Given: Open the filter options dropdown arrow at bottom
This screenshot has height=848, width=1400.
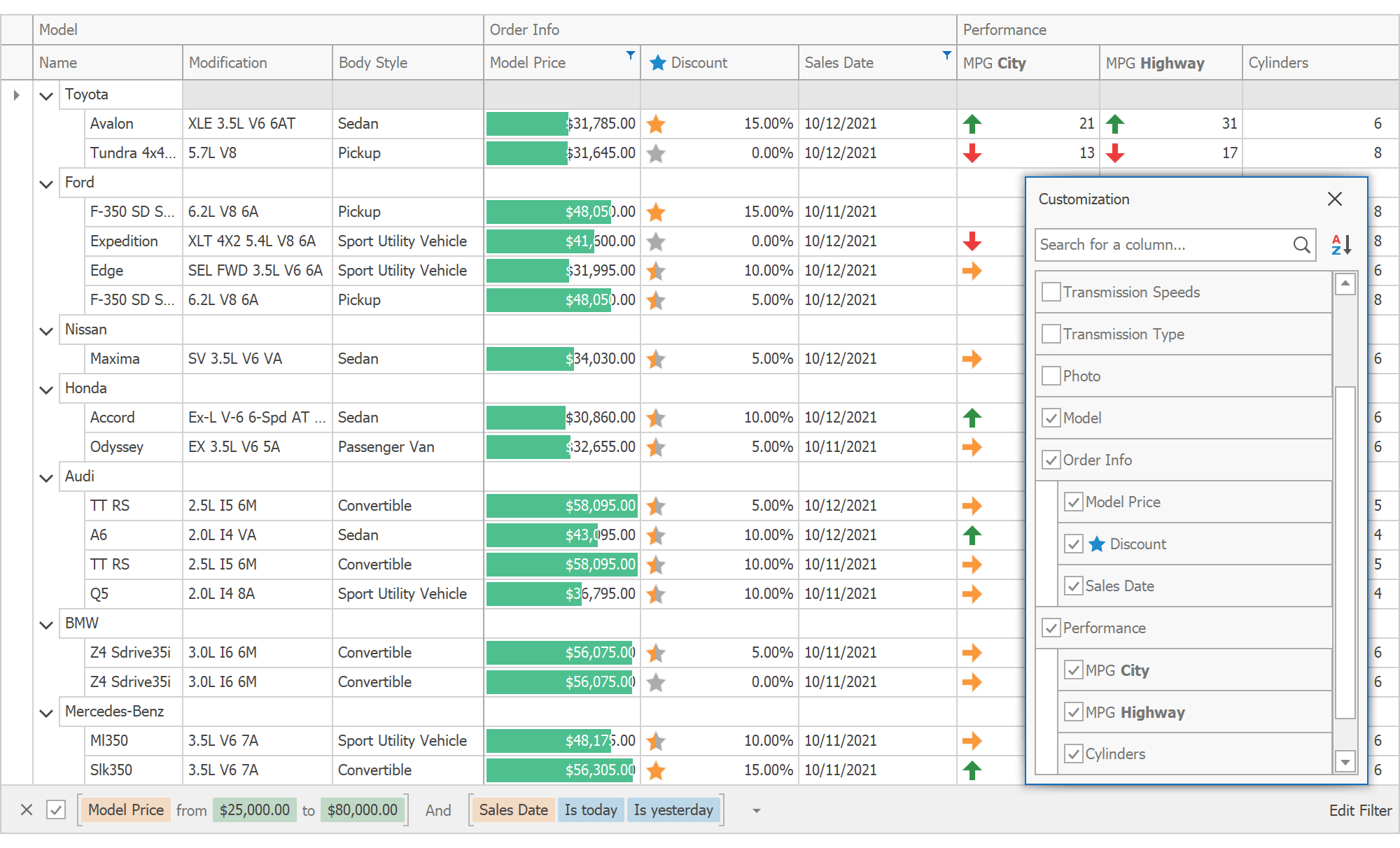Looking at the screenshot, I should coord(755,810).
